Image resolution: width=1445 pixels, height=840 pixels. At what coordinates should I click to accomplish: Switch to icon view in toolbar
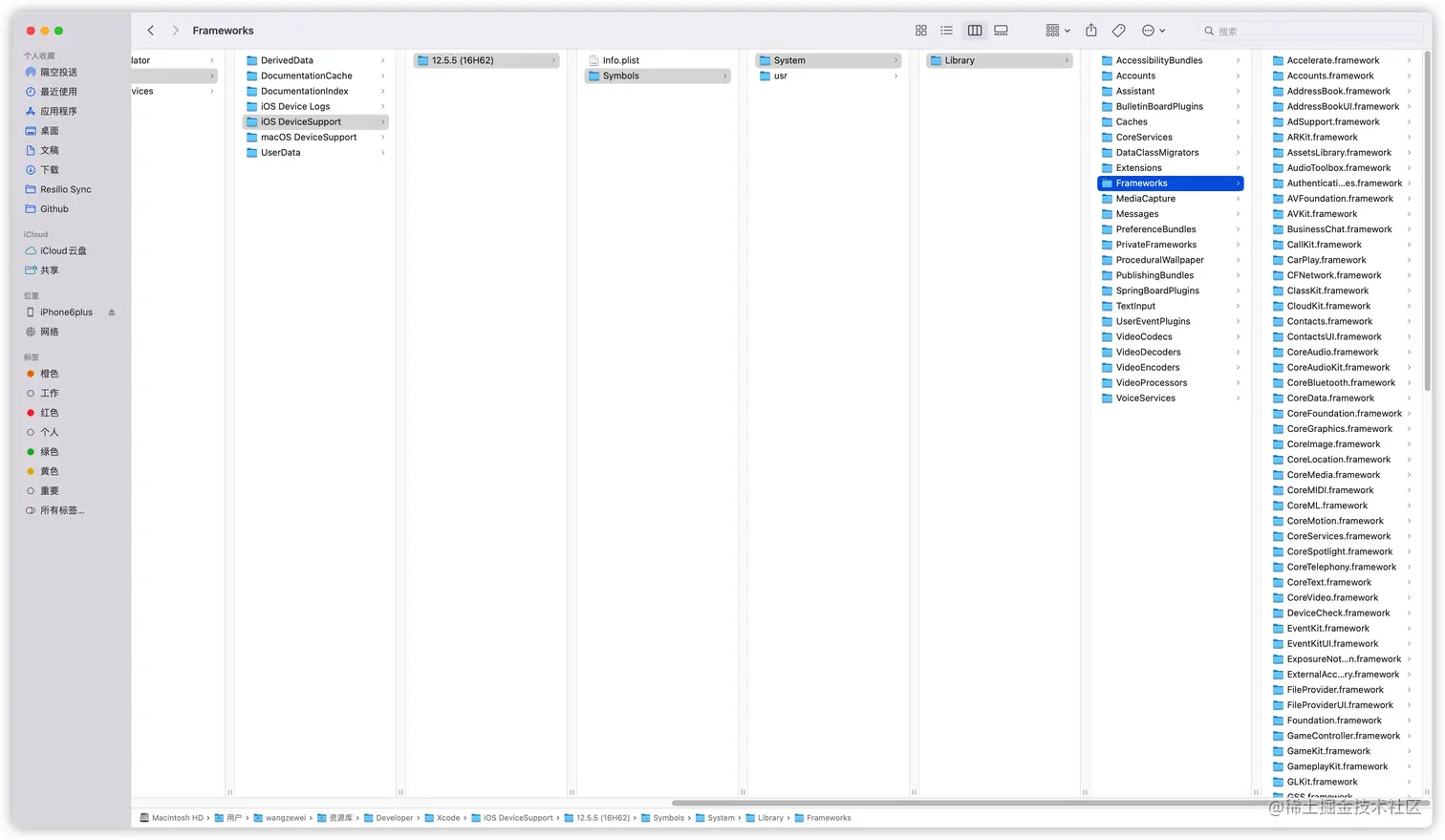(921, 31)
